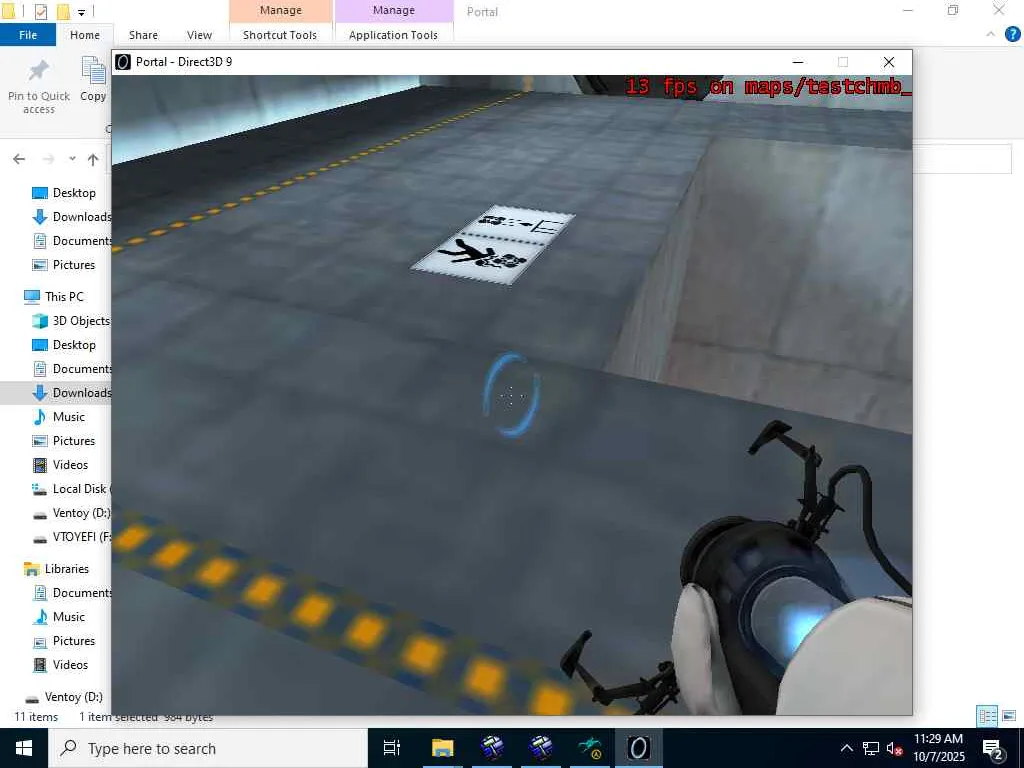1024x768 pixels.
Task: Click the white warning sign on Portal floor
Action: (x=494, y=245)
